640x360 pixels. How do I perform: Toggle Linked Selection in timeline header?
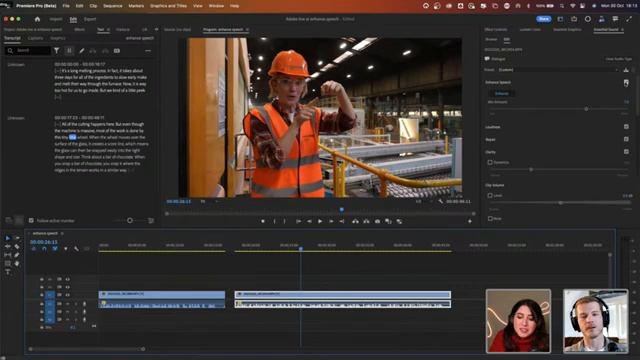[x=55, y=249]
